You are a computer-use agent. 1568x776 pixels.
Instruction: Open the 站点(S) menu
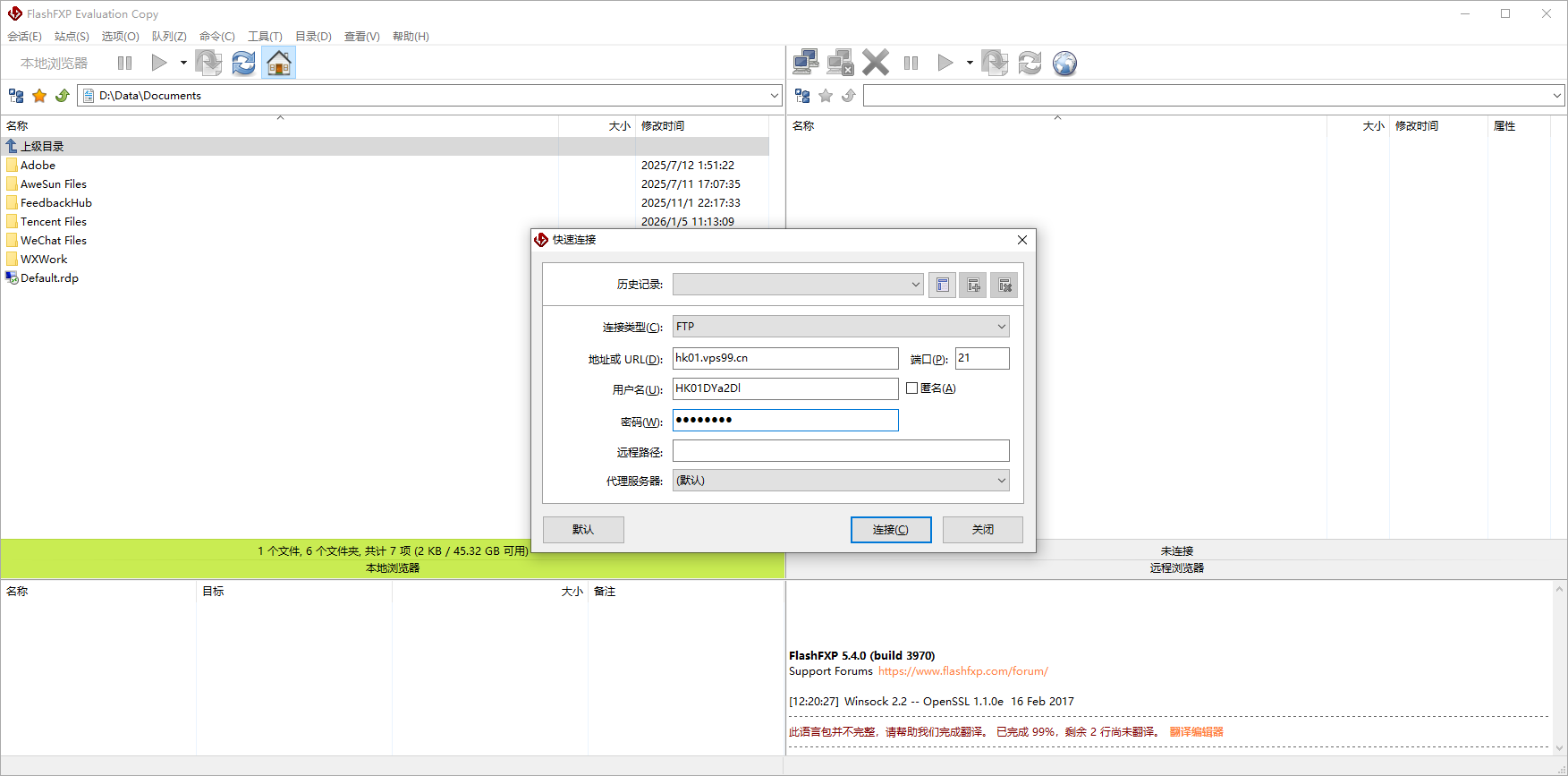[72, 37]
